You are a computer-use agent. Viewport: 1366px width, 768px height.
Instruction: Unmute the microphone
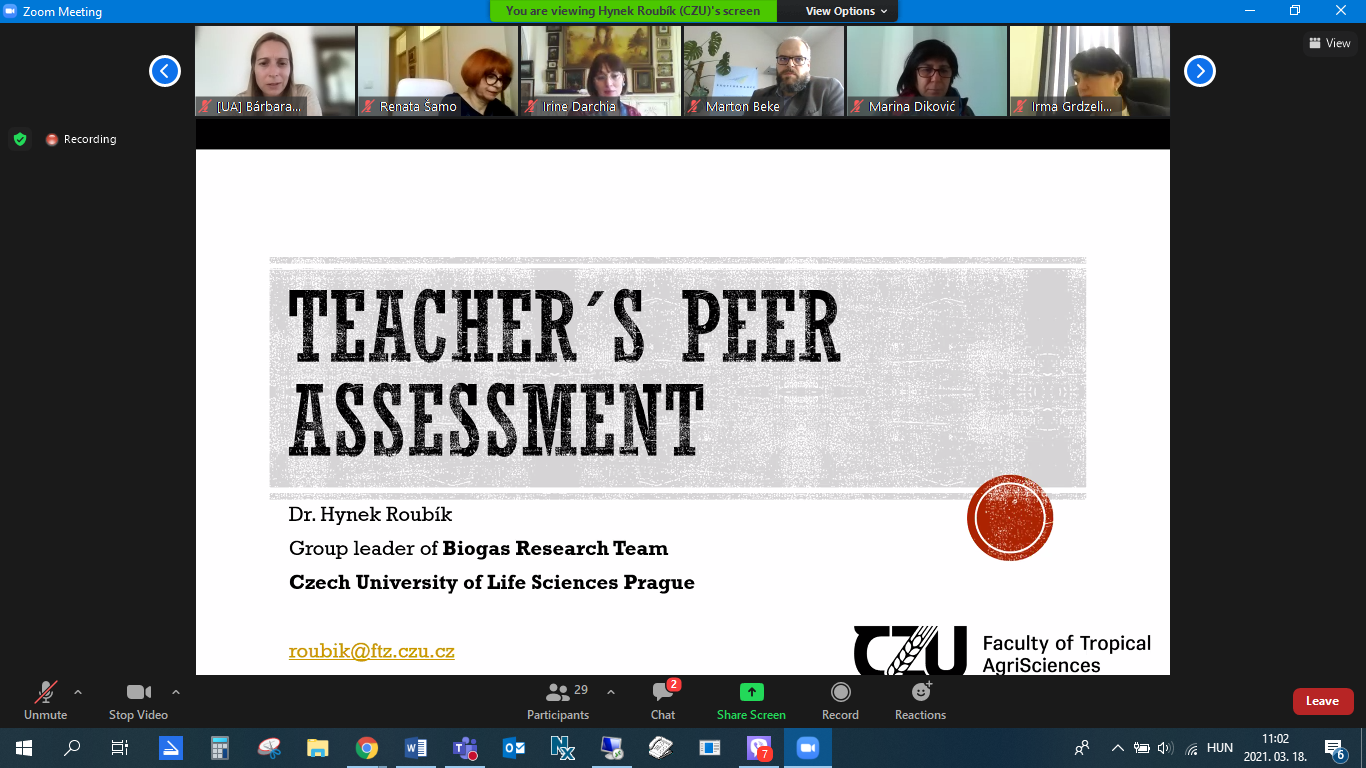(x=45, y=700)
